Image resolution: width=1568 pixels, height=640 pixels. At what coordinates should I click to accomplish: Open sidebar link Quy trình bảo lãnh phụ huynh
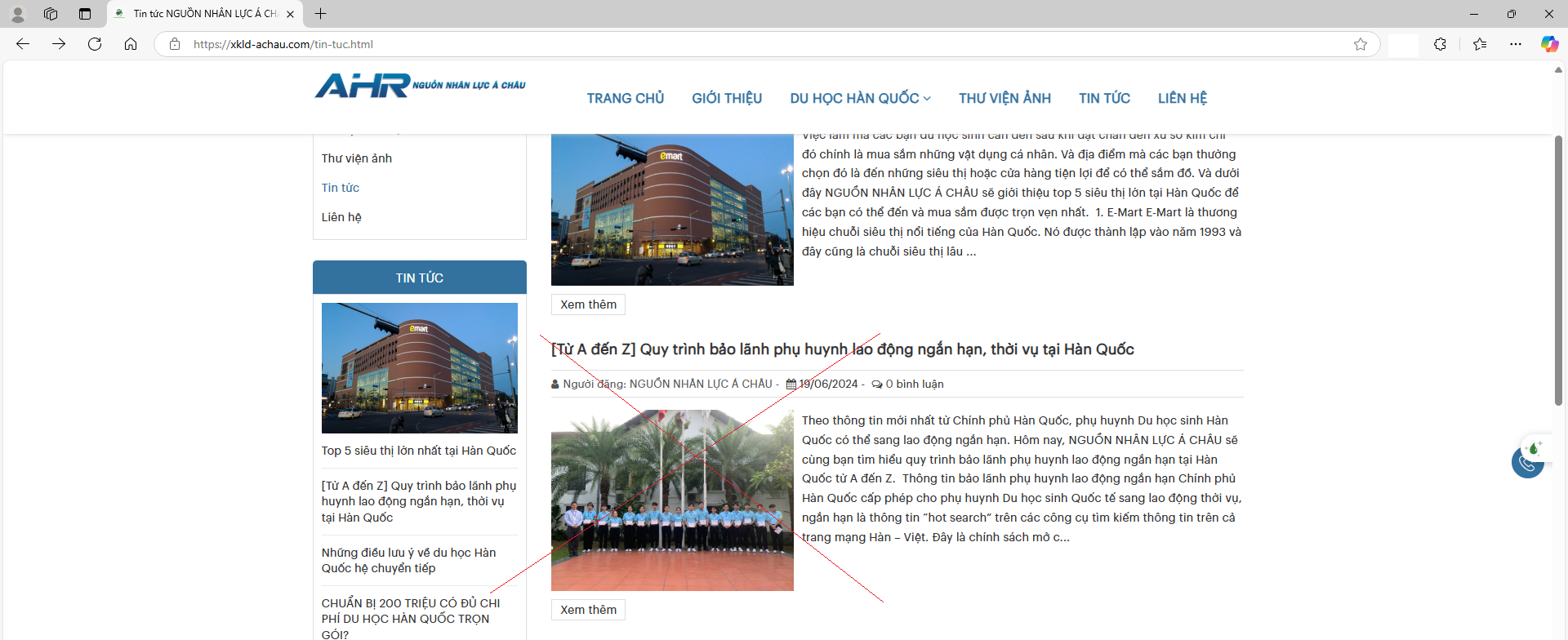click(419, 501)
